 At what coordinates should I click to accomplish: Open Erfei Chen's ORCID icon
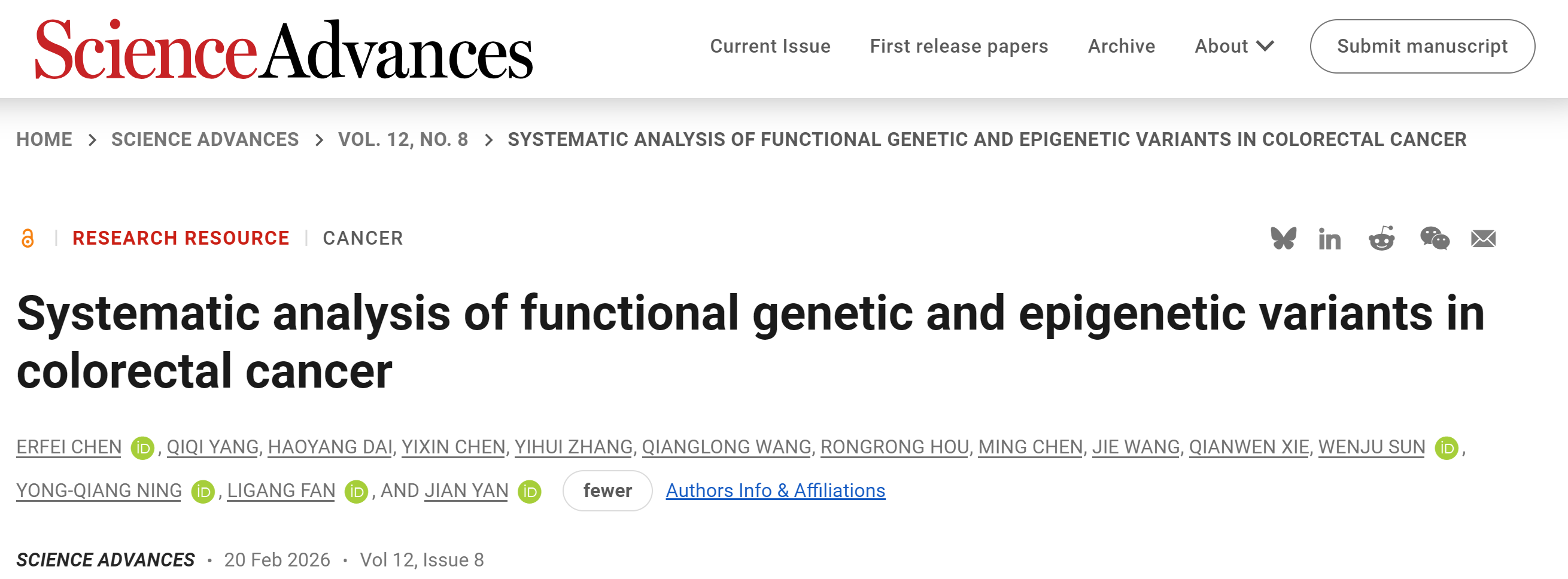[142, 448]
